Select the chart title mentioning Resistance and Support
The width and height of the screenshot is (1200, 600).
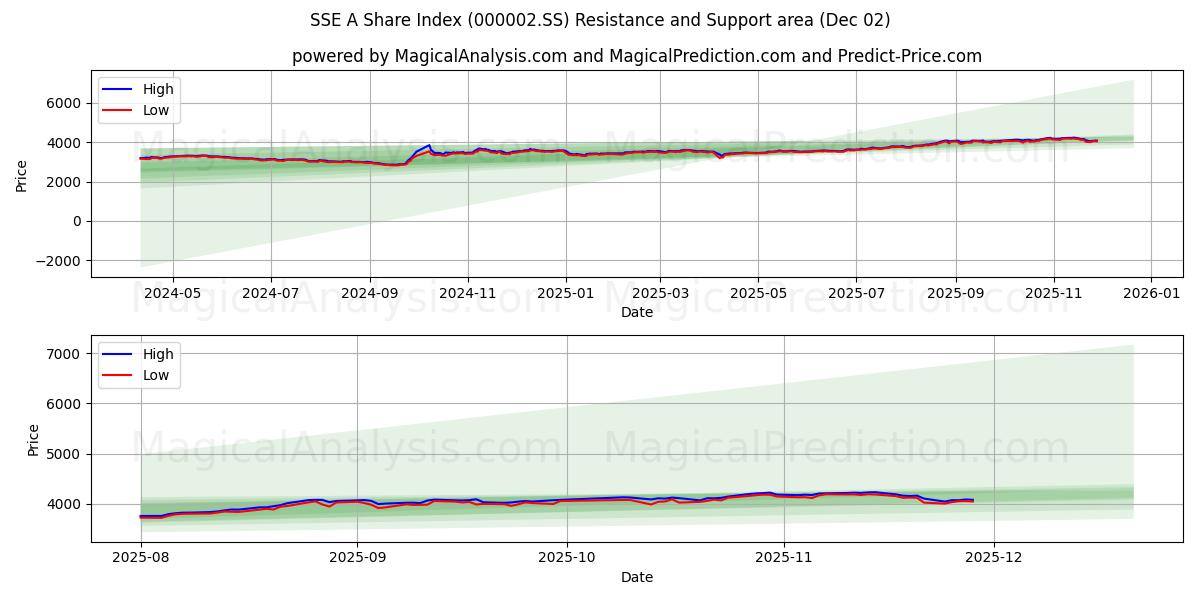(x=601, y=16)
